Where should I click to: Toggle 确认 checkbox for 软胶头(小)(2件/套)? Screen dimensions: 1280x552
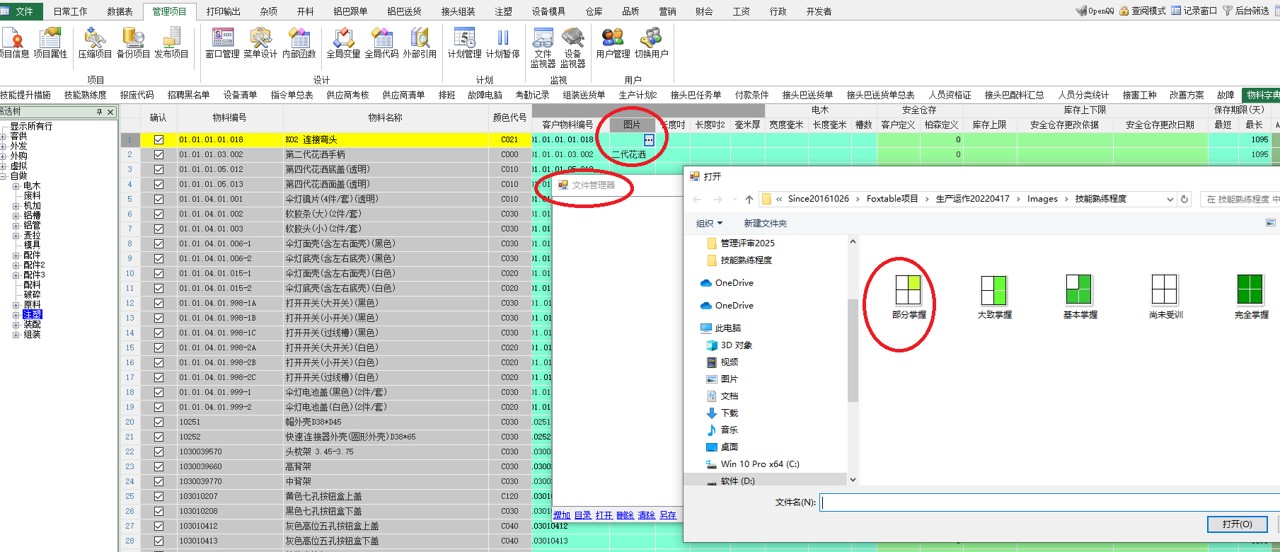click(158, 229)
